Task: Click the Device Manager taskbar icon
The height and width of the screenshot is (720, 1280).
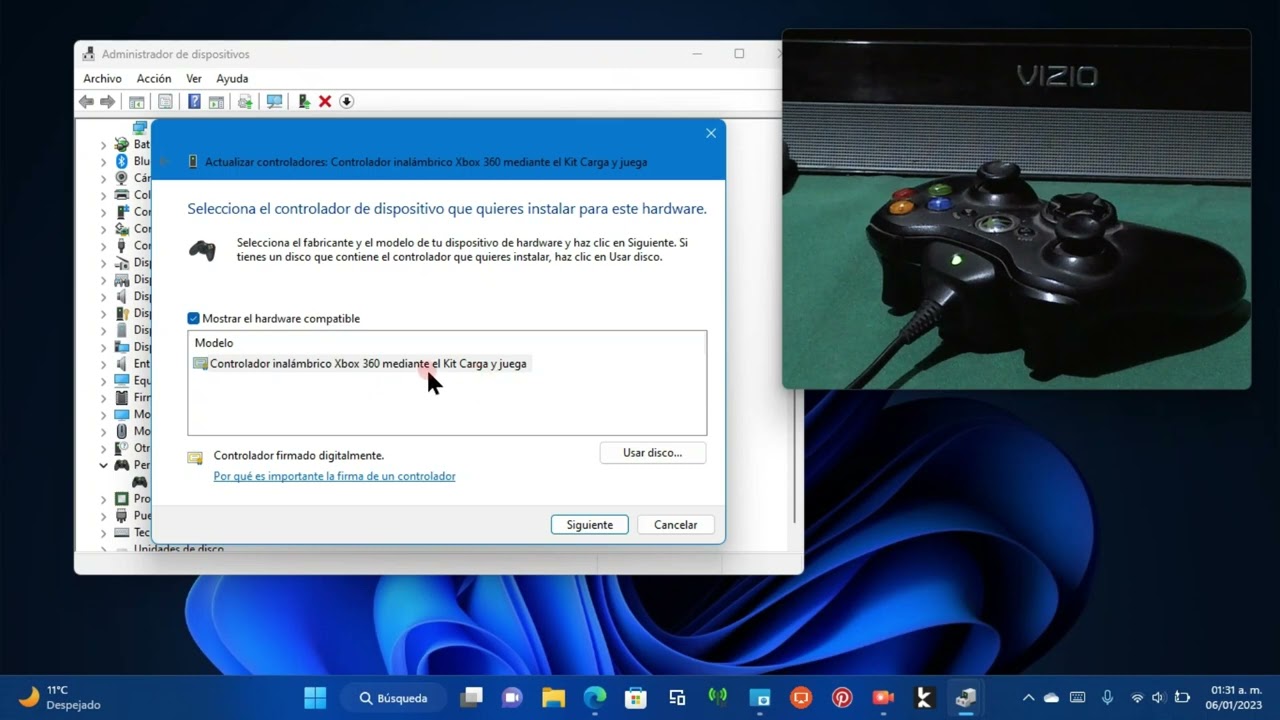Action: click(x=965, y=698)
